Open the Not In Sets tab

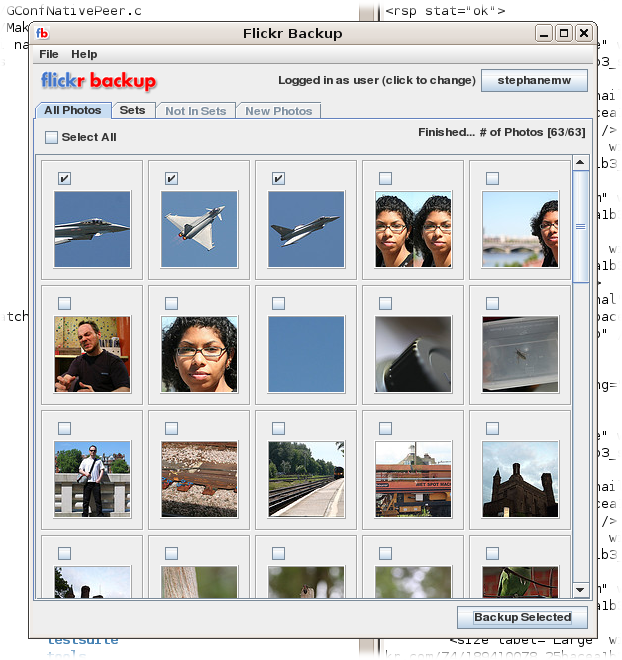click(x=196, y=111)
